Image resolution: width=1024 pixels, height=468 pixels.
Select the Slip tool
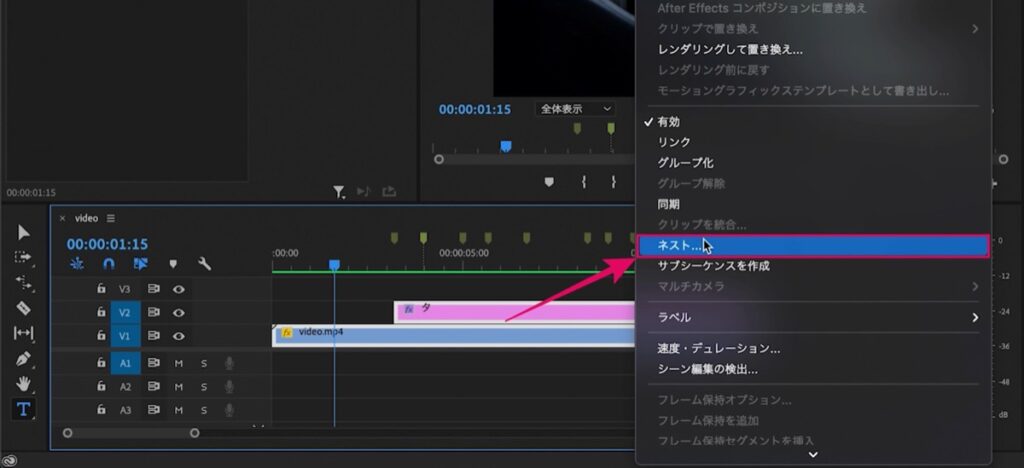[x=24, y=333]
